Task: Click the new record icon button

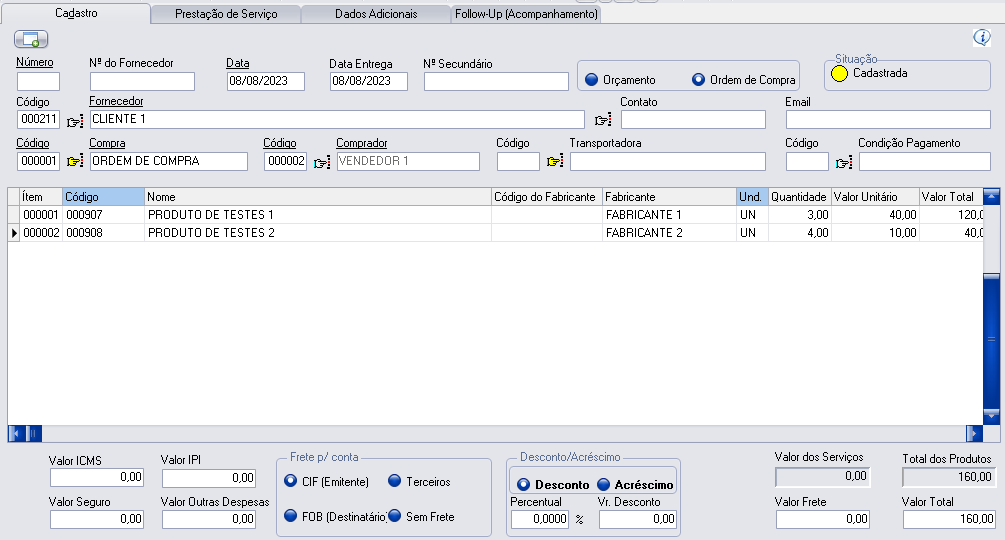Action: [31, 39]
